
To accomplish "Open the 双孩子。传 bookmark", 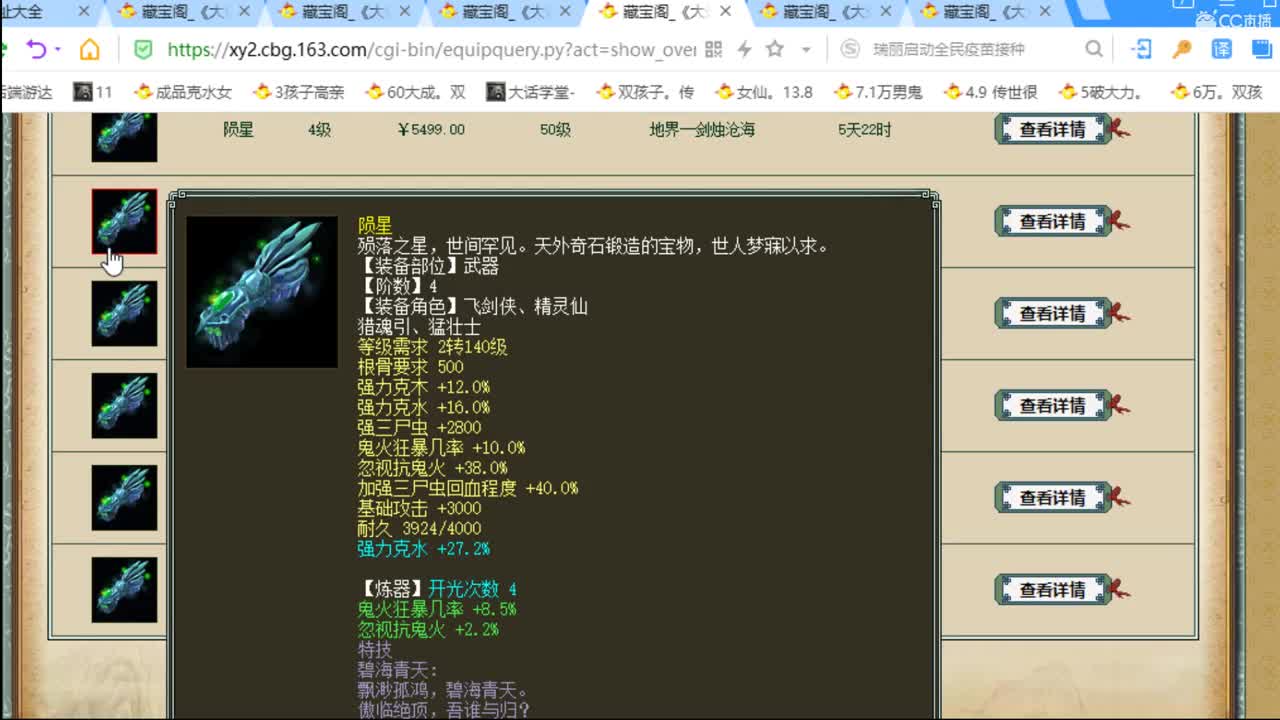I will click(x=645, y=92).
